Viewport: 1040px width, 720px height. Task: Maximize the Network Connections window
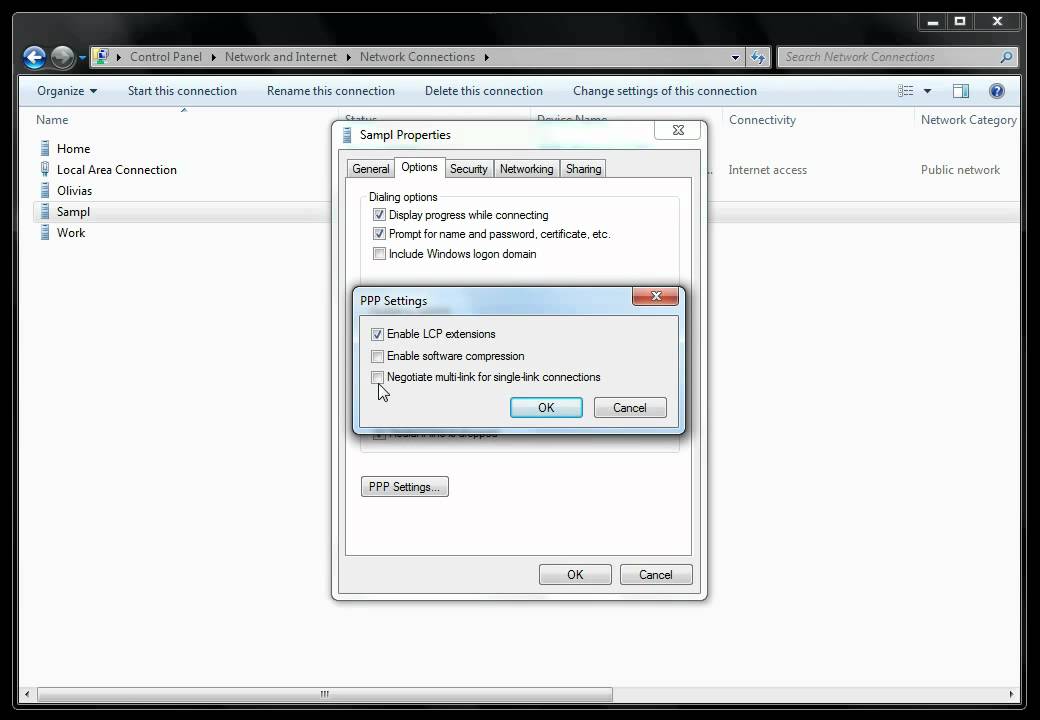tap(960, 21)
